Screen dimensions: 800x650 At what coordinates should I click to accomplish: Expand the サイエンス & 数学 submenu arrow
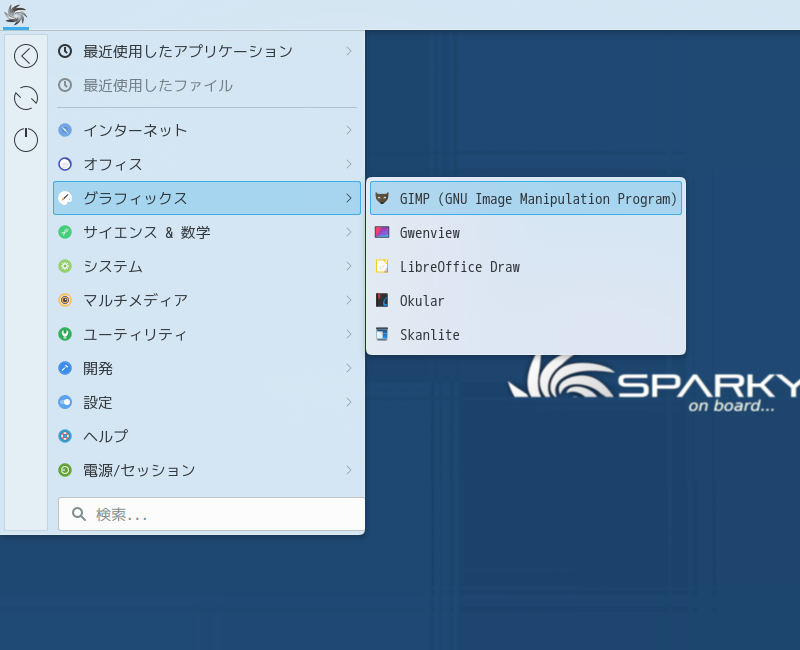coord(349,232)
